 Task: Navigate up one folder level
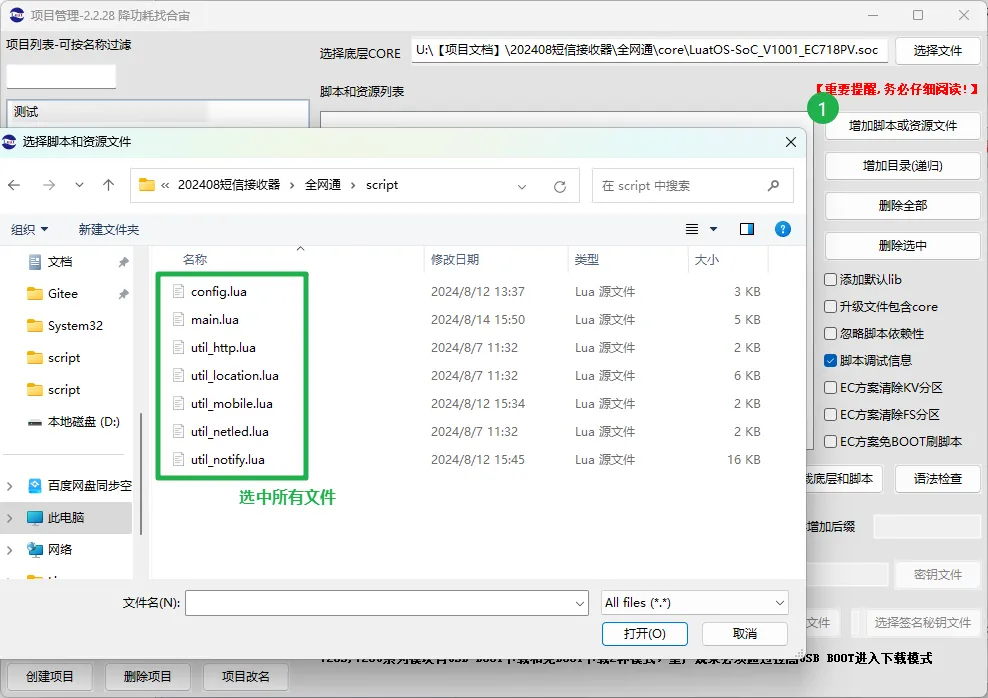[108, 185]
